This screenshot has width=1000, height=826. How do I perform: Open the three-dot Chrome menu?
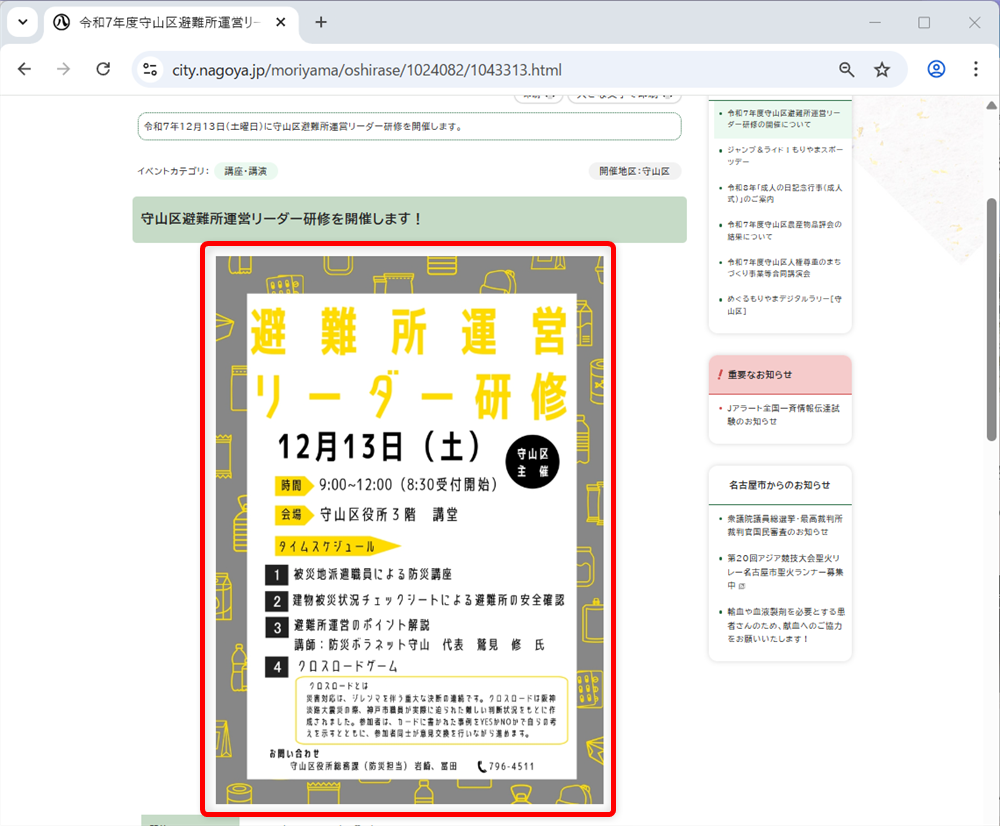tap(975, 69)
